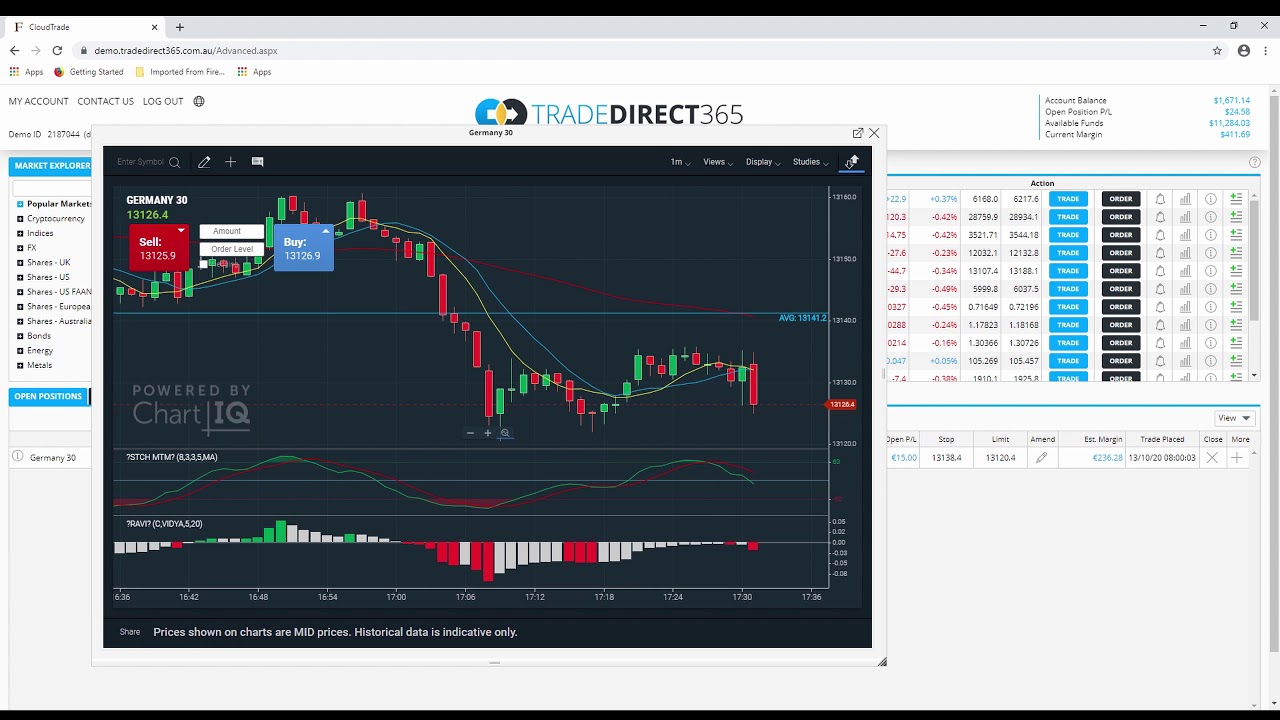Open the Studies dropdown menu

(810, 162)
